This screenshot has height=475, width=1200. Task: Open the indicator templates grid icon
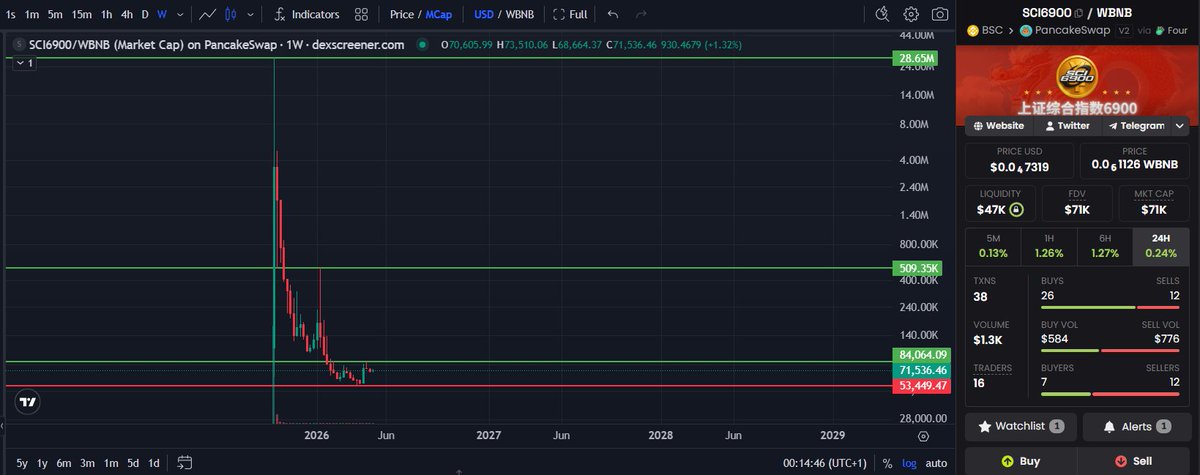[360, 14]
